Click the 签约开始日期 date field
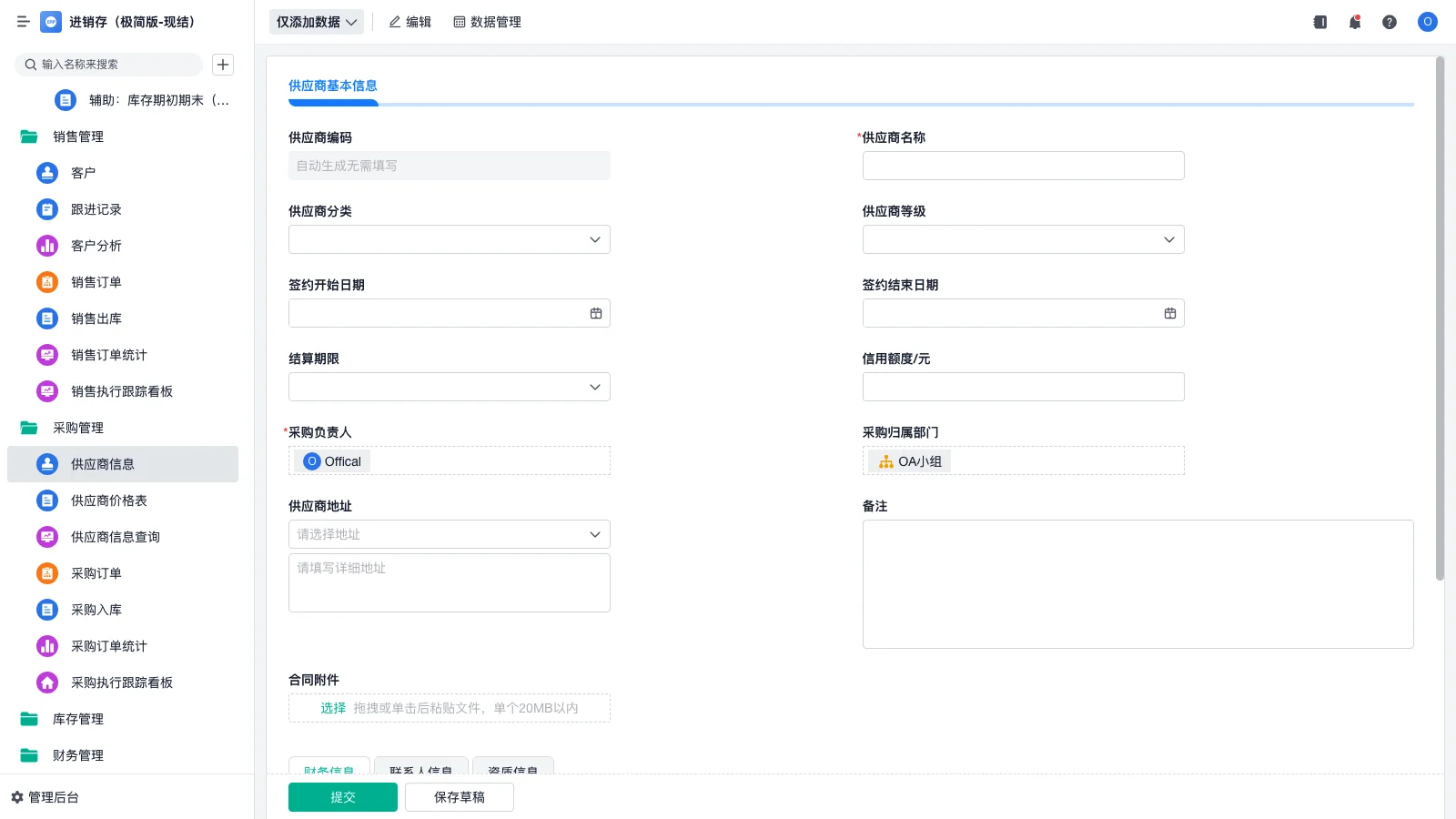 450,313
